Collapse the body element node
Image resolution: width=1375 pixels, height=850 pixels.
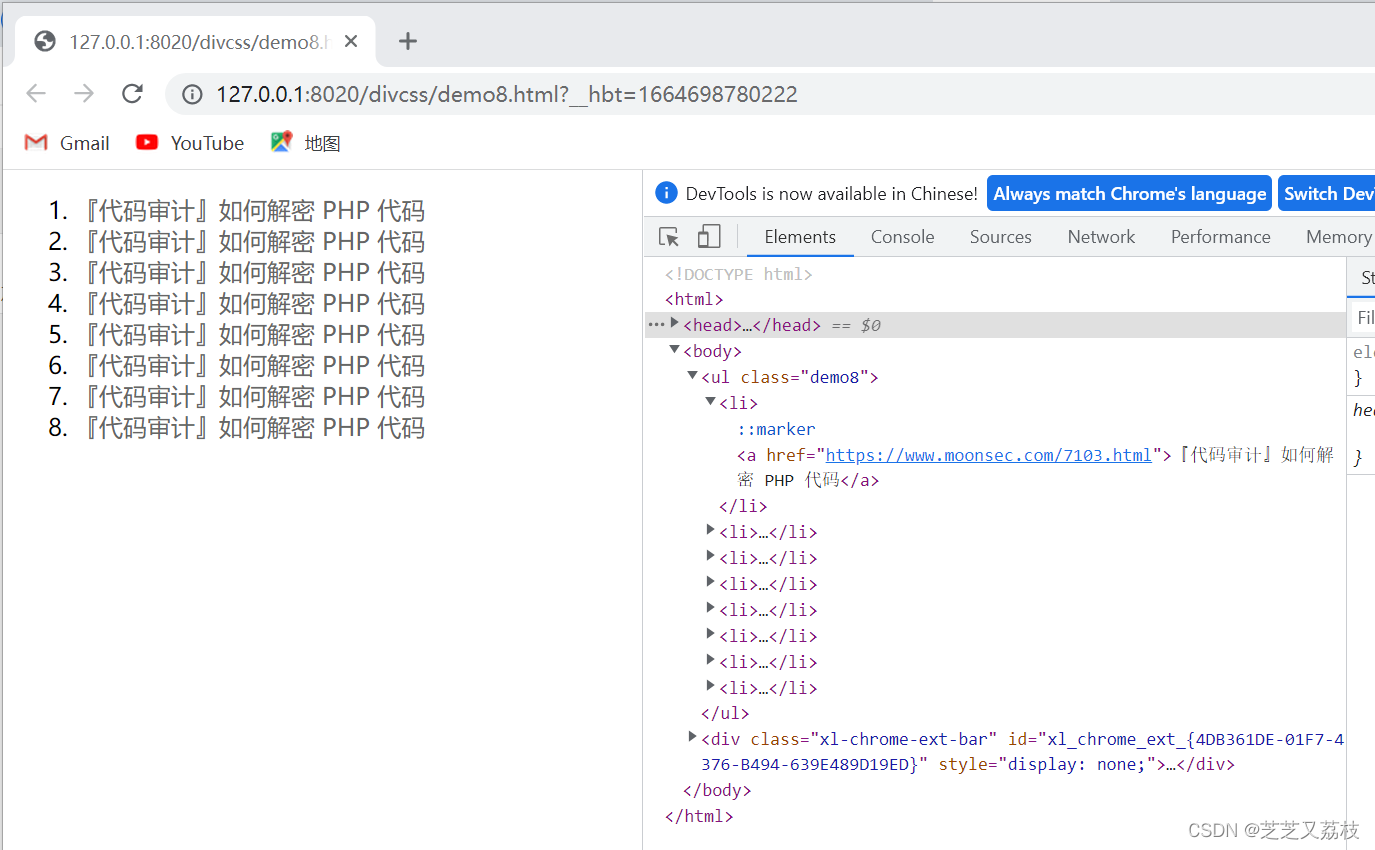[x=675, y=350]
